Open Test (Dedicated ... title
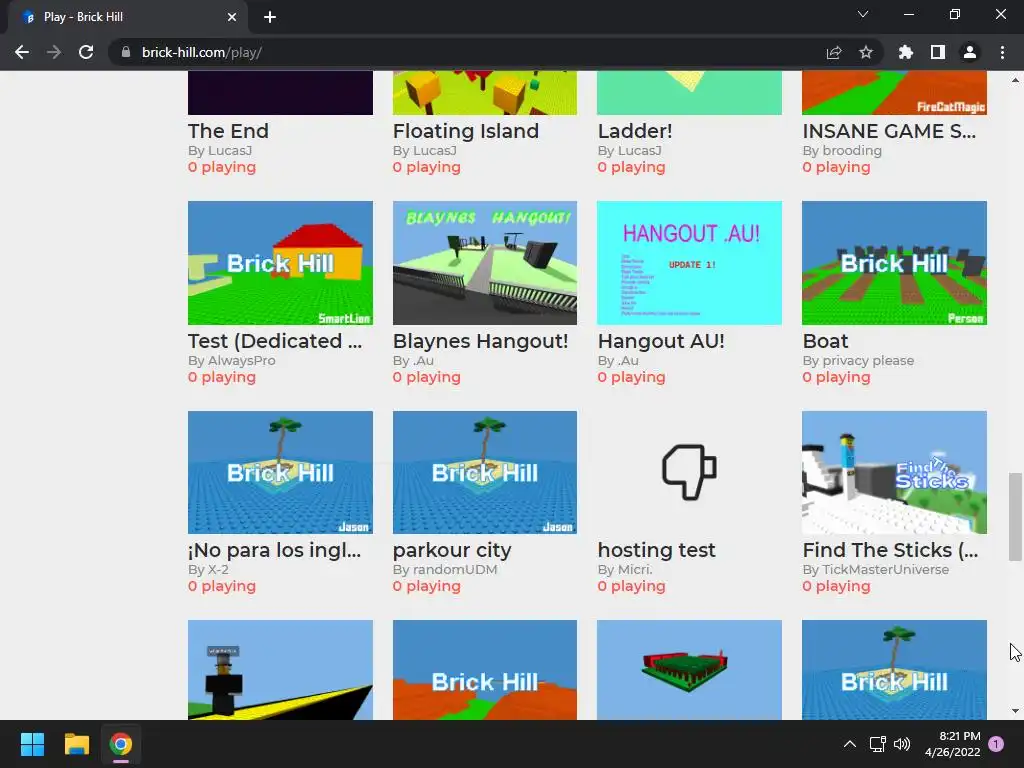The image size is (1024, 768). (275, 341)
